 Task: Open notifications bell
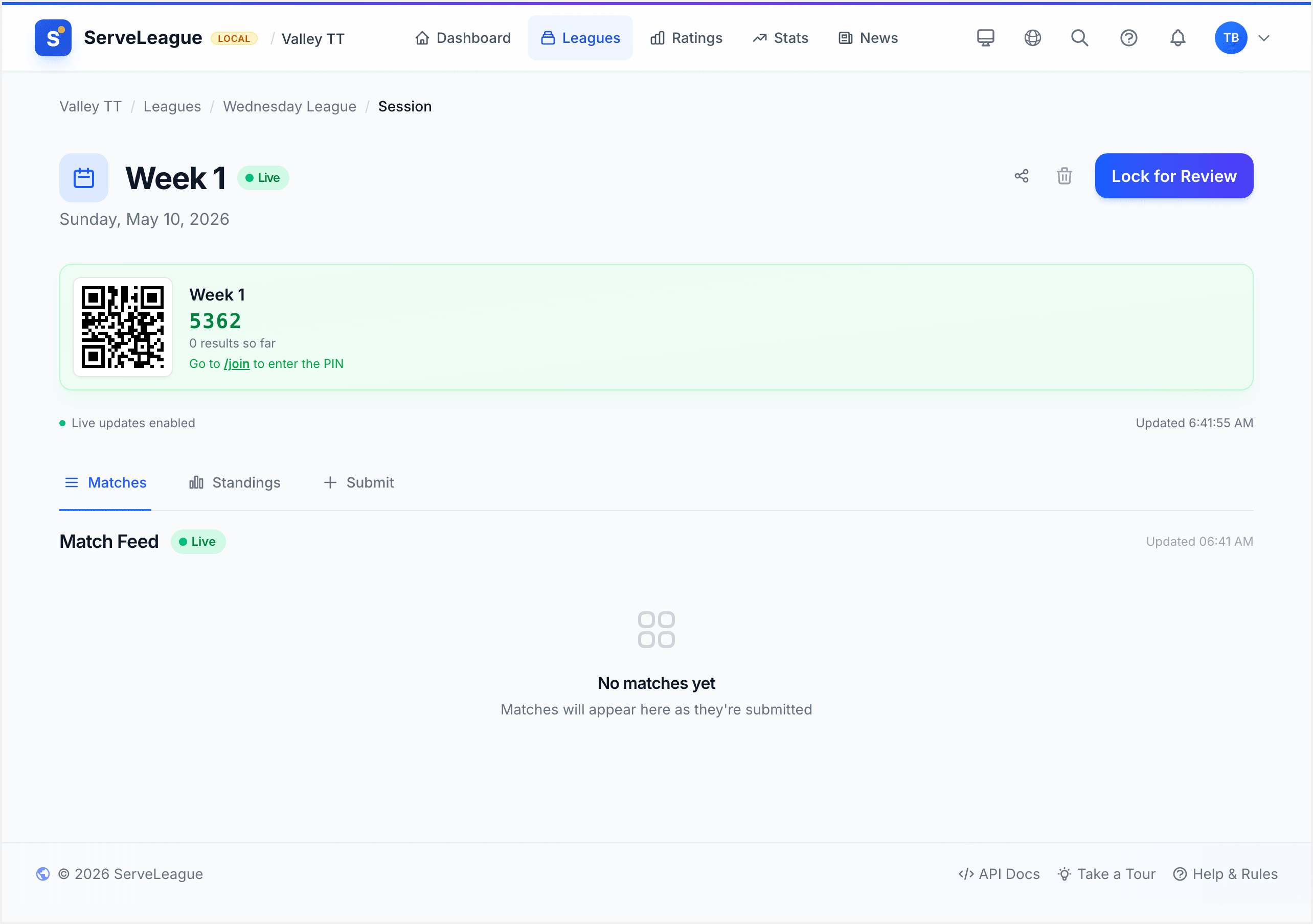tap(1178, 38)
